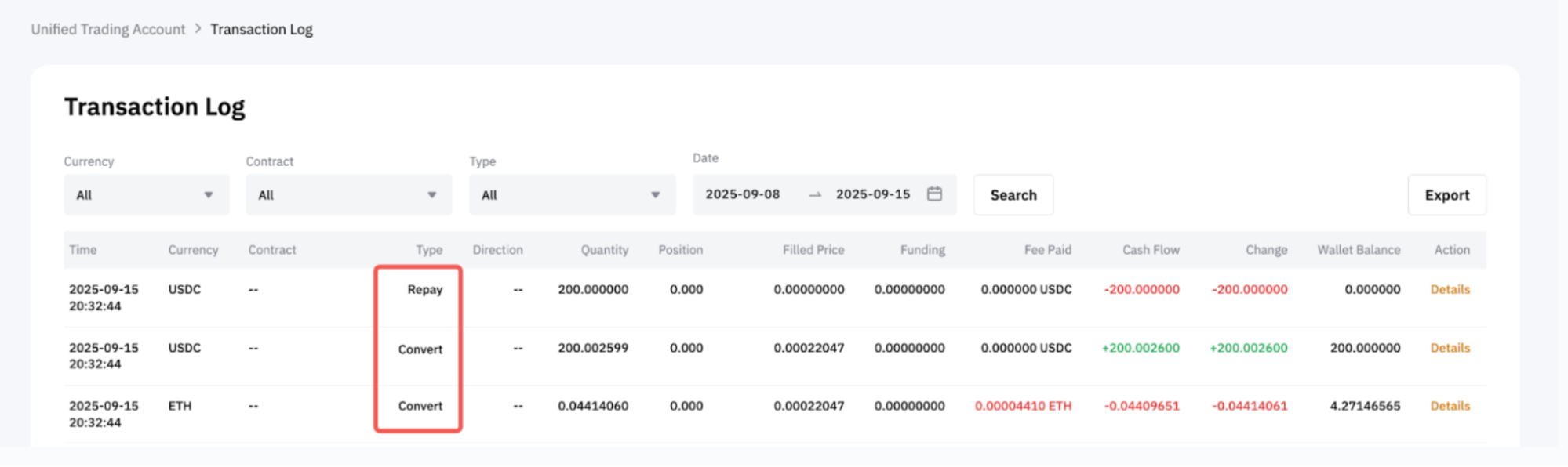
Task: Go to Unified Trading Account breadcrumb
Action: (x=108, y=30)
